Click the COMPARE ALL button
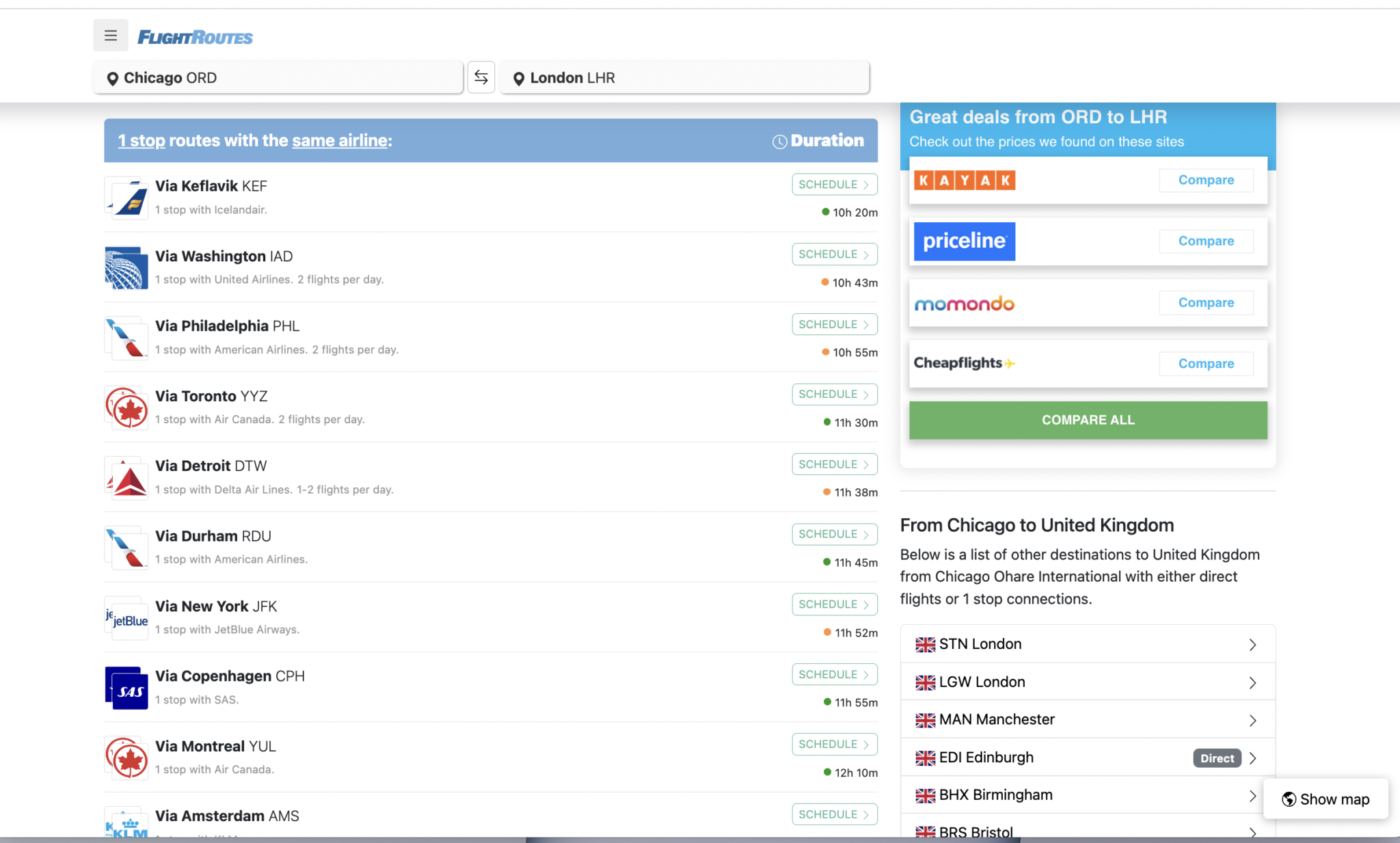This screenshot has height=843, width=1400. click(x=1088, y=420)
